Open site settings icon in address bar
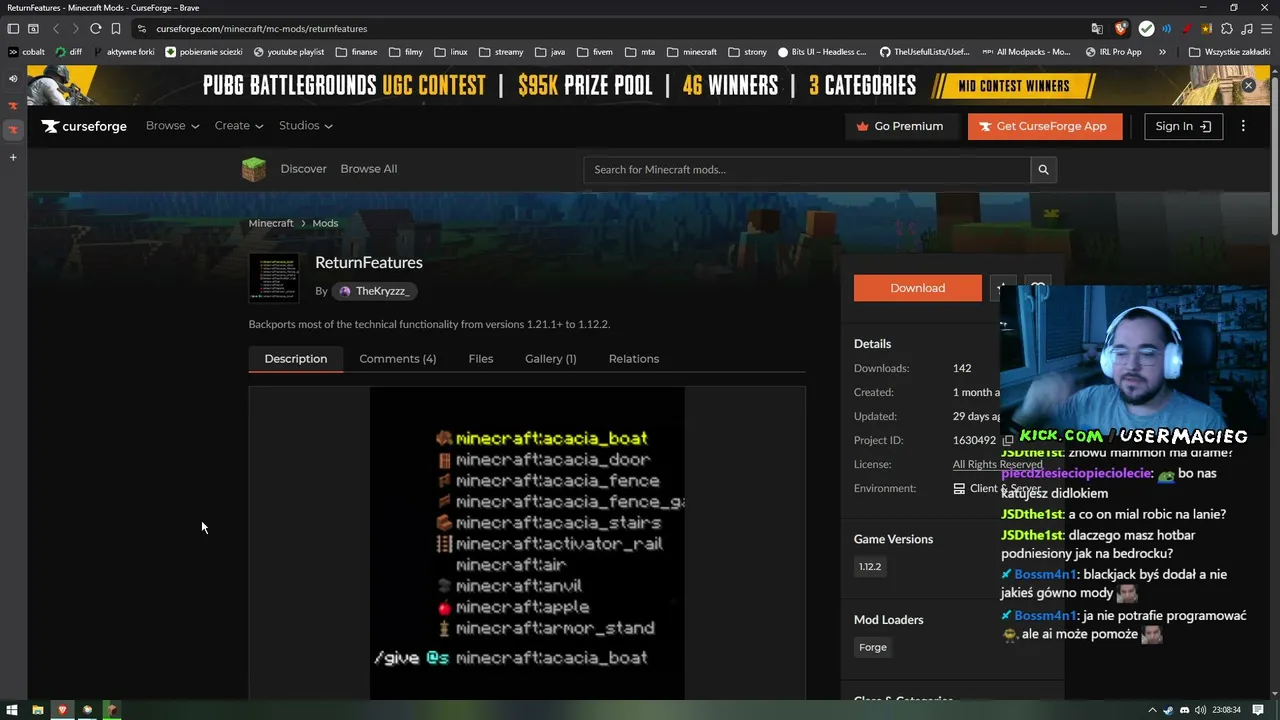Viewport: 1280px width, 720px height. coord(142,29)
